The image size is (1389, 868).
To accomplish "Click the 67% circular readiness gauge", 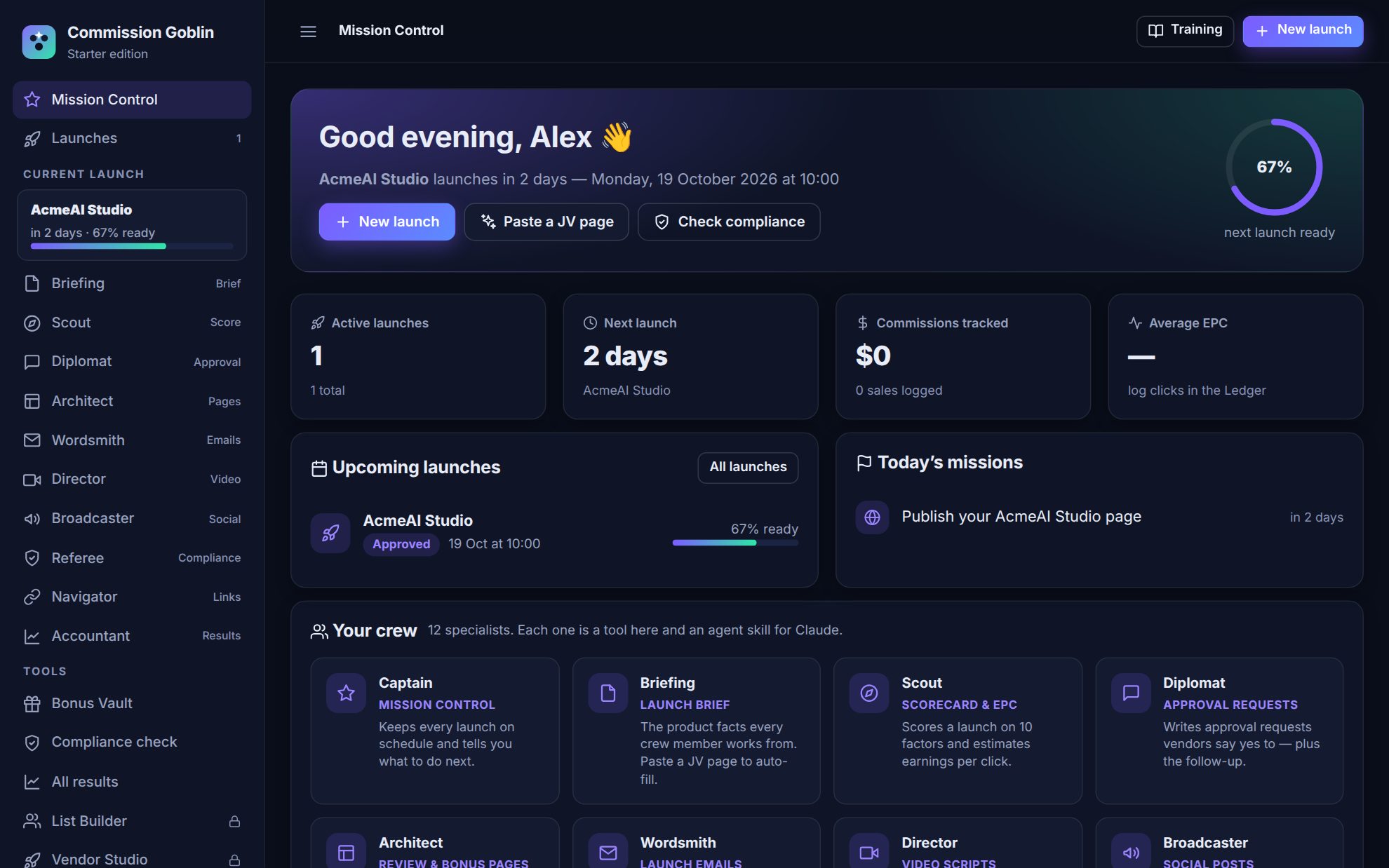I will pyautogui.click(x=1274, y=167).
